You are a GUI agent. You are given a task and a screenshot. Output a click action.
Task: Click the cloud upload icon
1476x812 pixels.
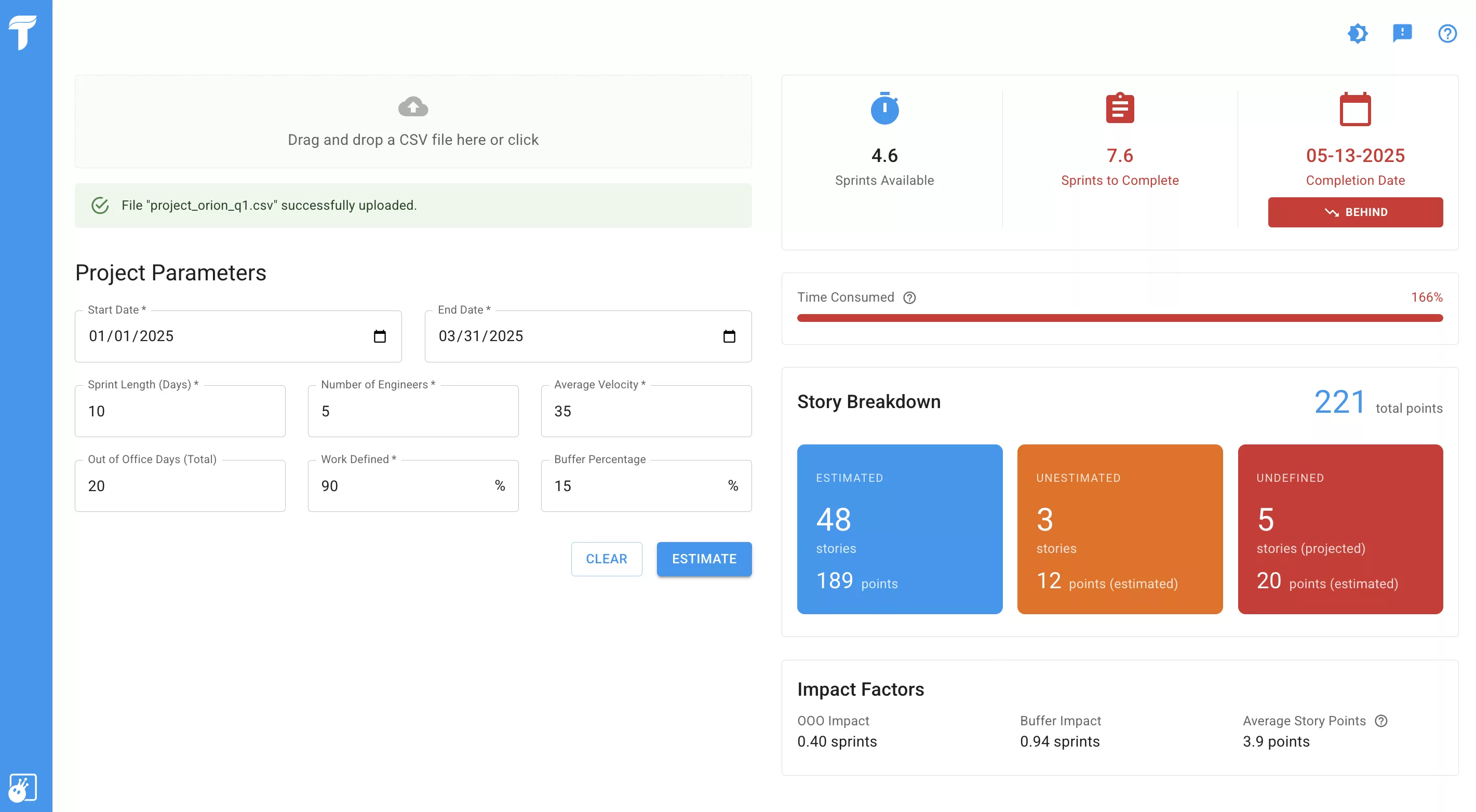412,106
